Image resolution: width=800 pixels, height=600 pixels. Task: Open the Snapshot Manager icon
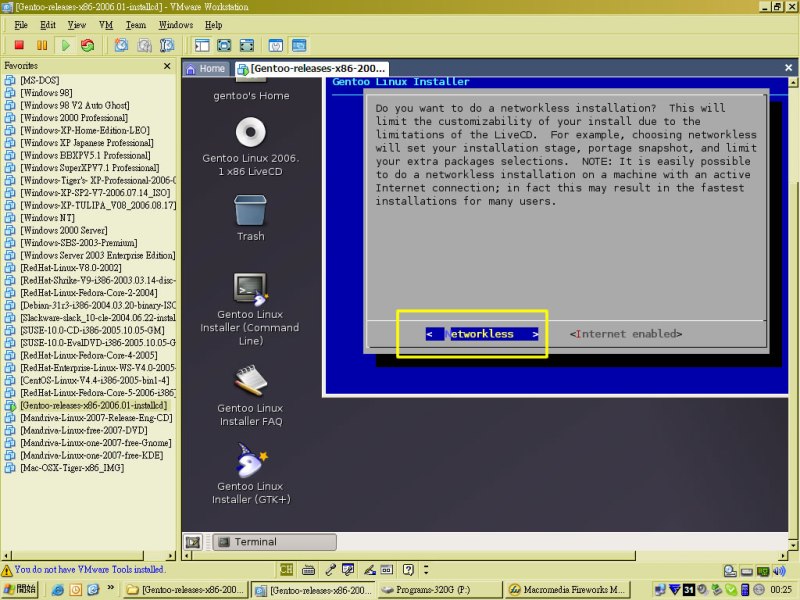click(167, 45)
